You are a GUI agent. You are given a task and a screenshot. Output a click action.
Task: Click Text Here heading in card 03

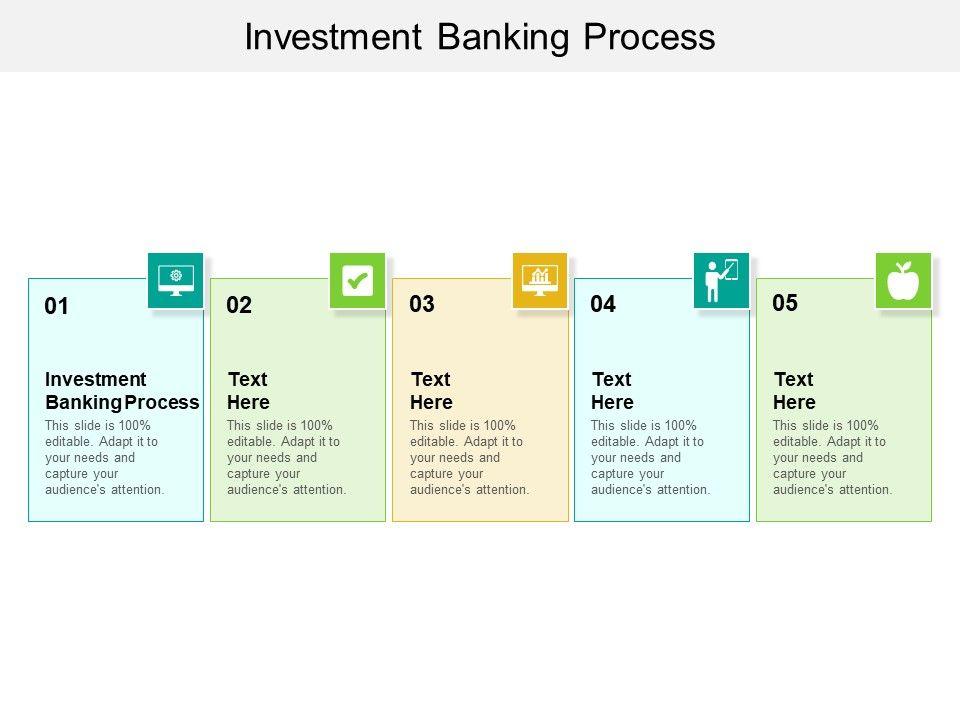pyautogui.click(x=431, y=391)
